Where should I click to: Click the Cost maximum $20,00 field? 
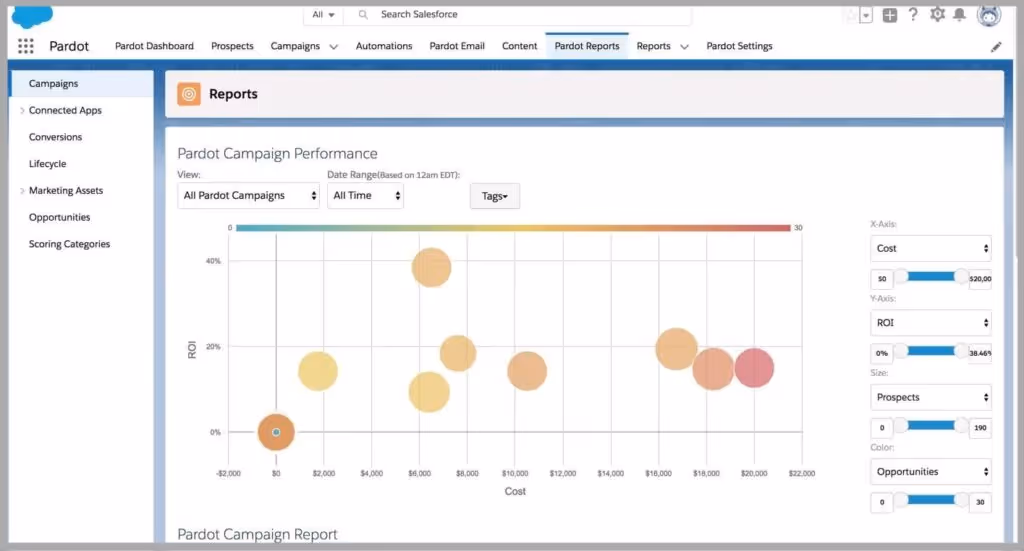click(x=980, y=279)
